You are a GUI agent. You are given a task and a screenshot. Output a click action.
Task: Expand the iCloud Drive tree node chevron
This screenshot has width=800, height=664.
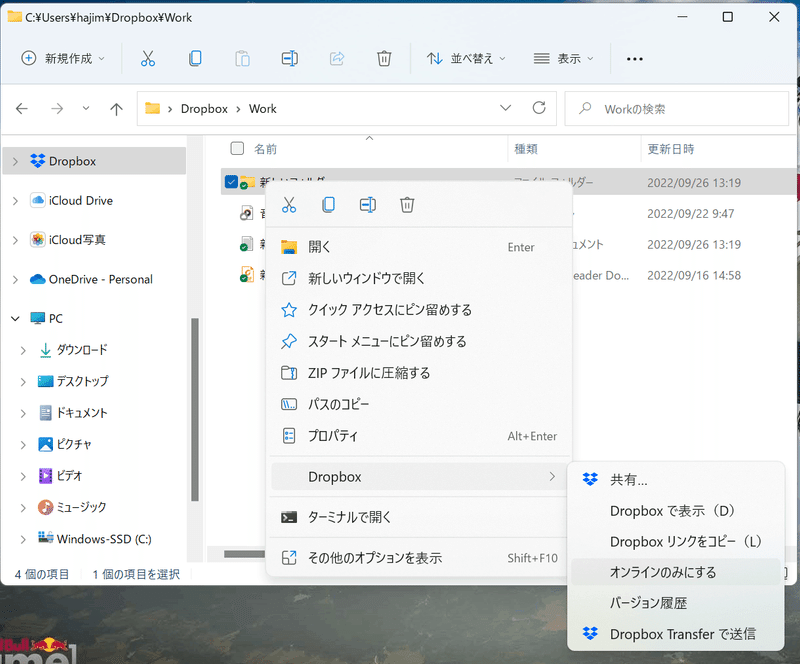(x=15, y=201)
